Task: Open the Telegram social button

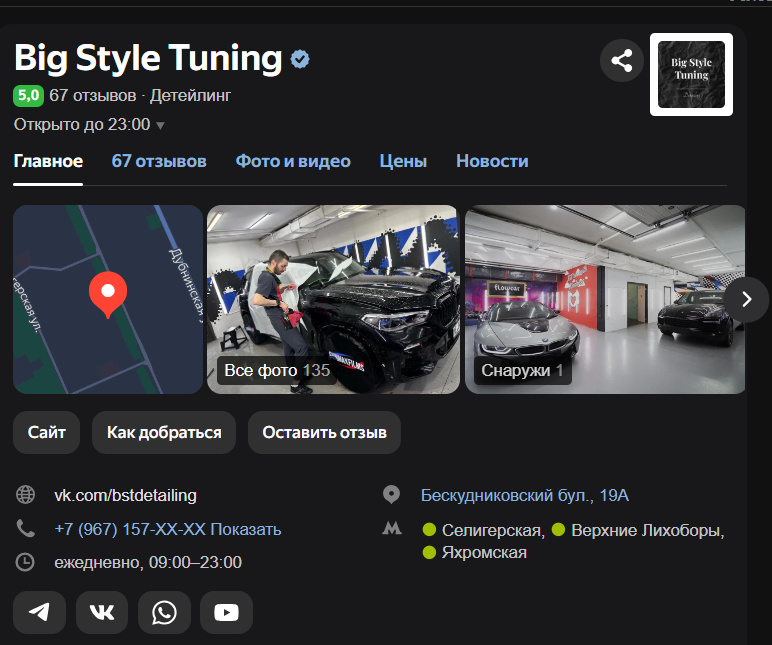Action: point(39,613)
